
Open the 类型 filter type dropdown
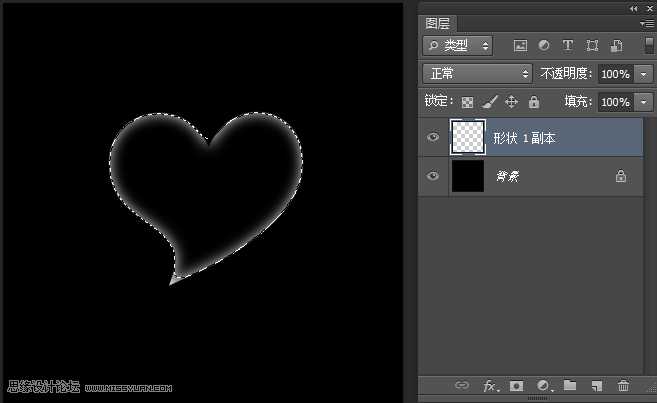click(458, 46)
